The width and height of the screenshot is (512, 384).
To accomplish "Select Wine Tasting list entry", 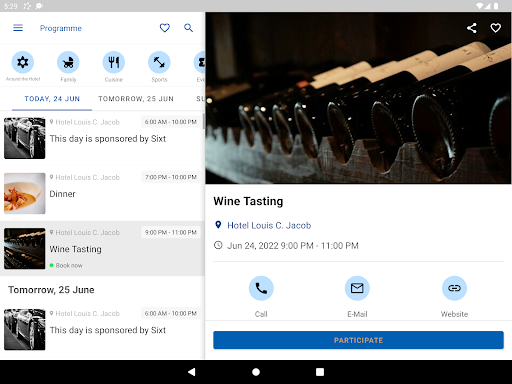I will pos(102,248).
